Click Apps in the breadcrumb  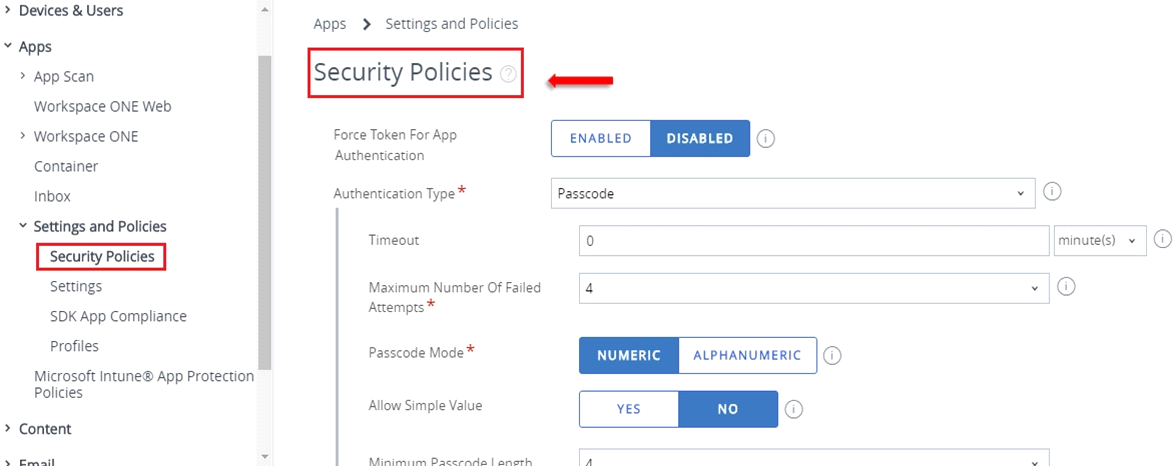(330, 24)
